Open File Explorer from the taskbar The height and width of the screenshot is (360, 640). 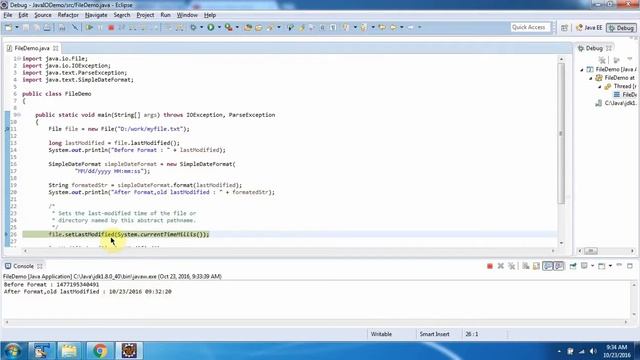[69, 351]
